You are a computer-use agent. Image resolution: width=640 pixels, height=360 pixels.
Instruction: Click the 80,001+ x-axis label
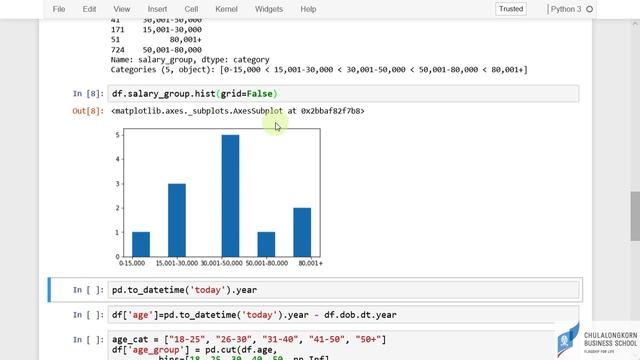point(311,263)
